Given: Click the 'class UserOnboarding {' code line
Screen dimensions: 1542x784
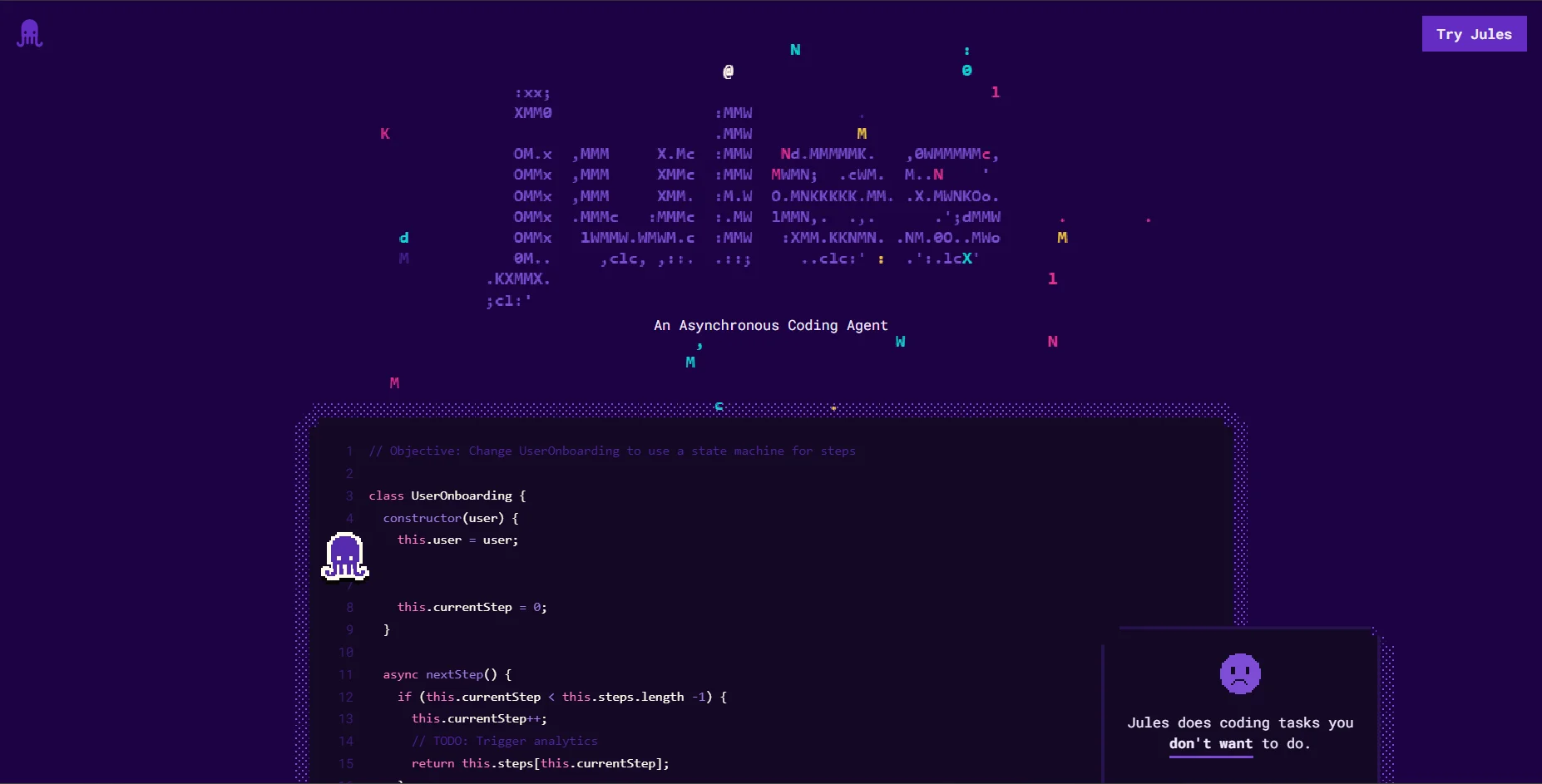Looking at the screenshot, I should coord(447,496).
